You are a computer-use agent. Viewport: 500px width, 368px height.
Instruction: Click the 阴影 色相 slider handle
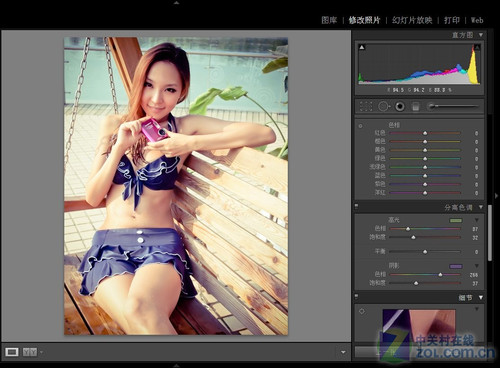440,275
